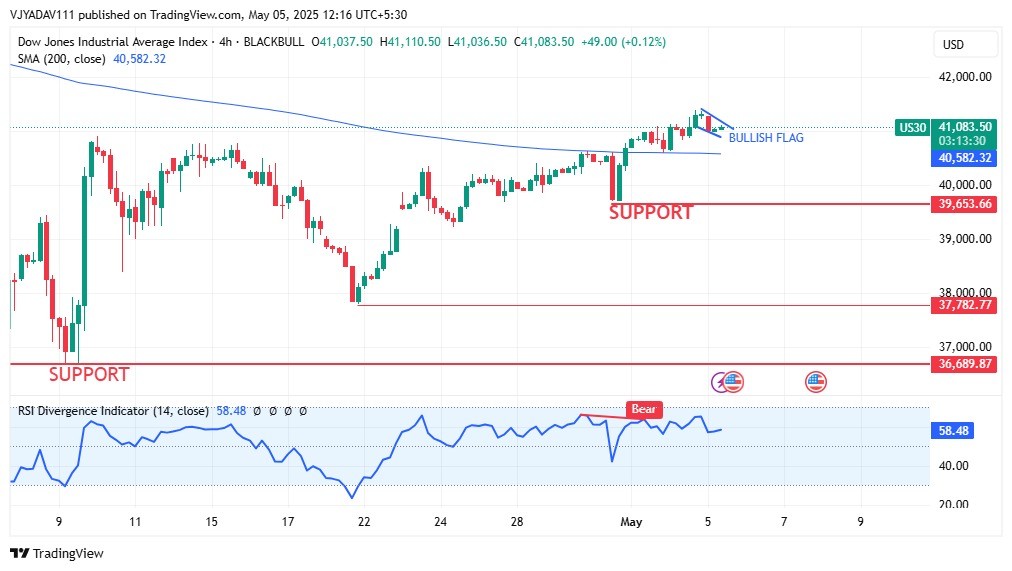Open the USD currency selector
Viewport: 1012px width, 571px height.
(953, 45)
